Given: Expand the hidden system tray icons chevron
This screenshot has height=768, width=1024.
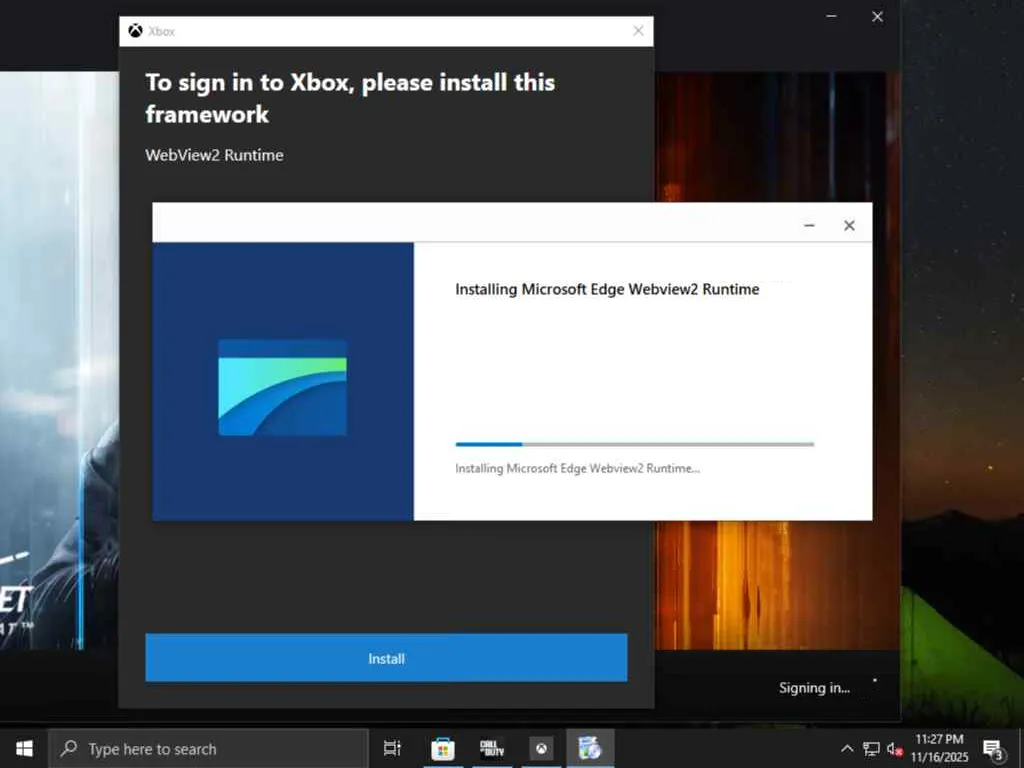Looking at the screenshot, I should click(x=847, y=748).
